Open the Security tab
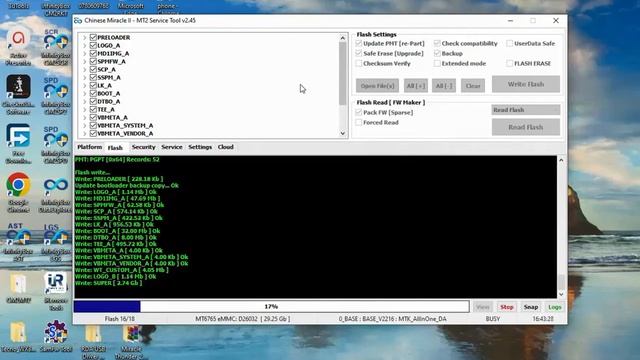The height and width of the screenshot is (360, 640). pos(143,147)
